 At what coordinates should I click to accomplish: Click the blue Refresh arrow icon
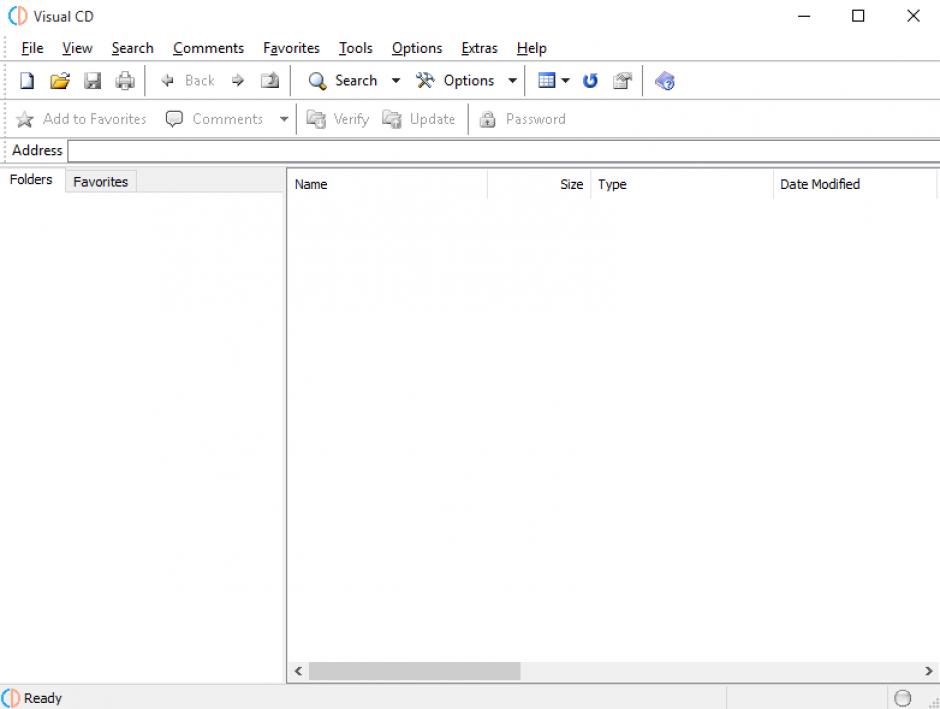coord(590,80)
